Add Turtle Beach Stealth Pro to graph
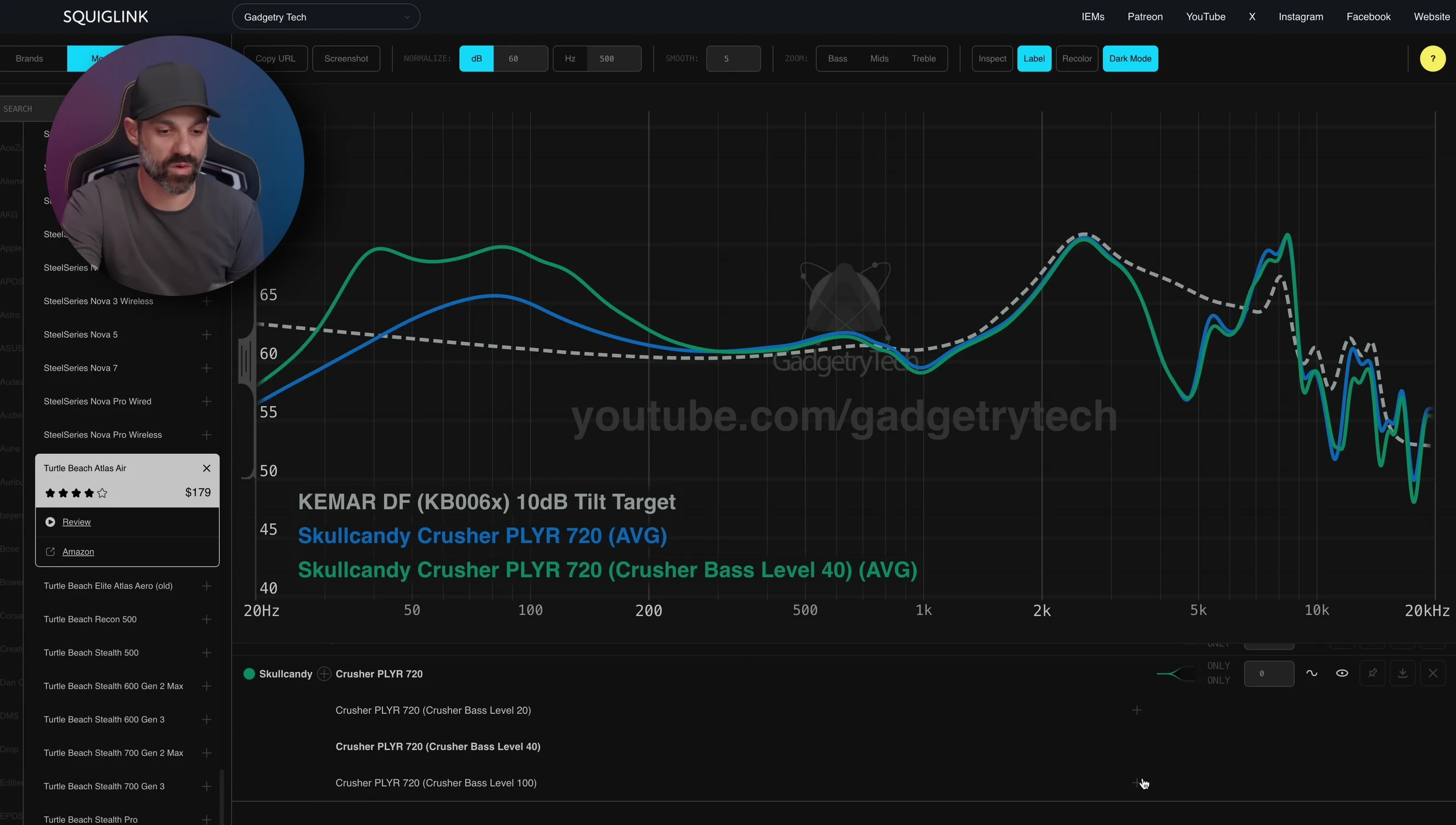The width and height of the screenshot is (1456, 825). click(x=206, y=820)
